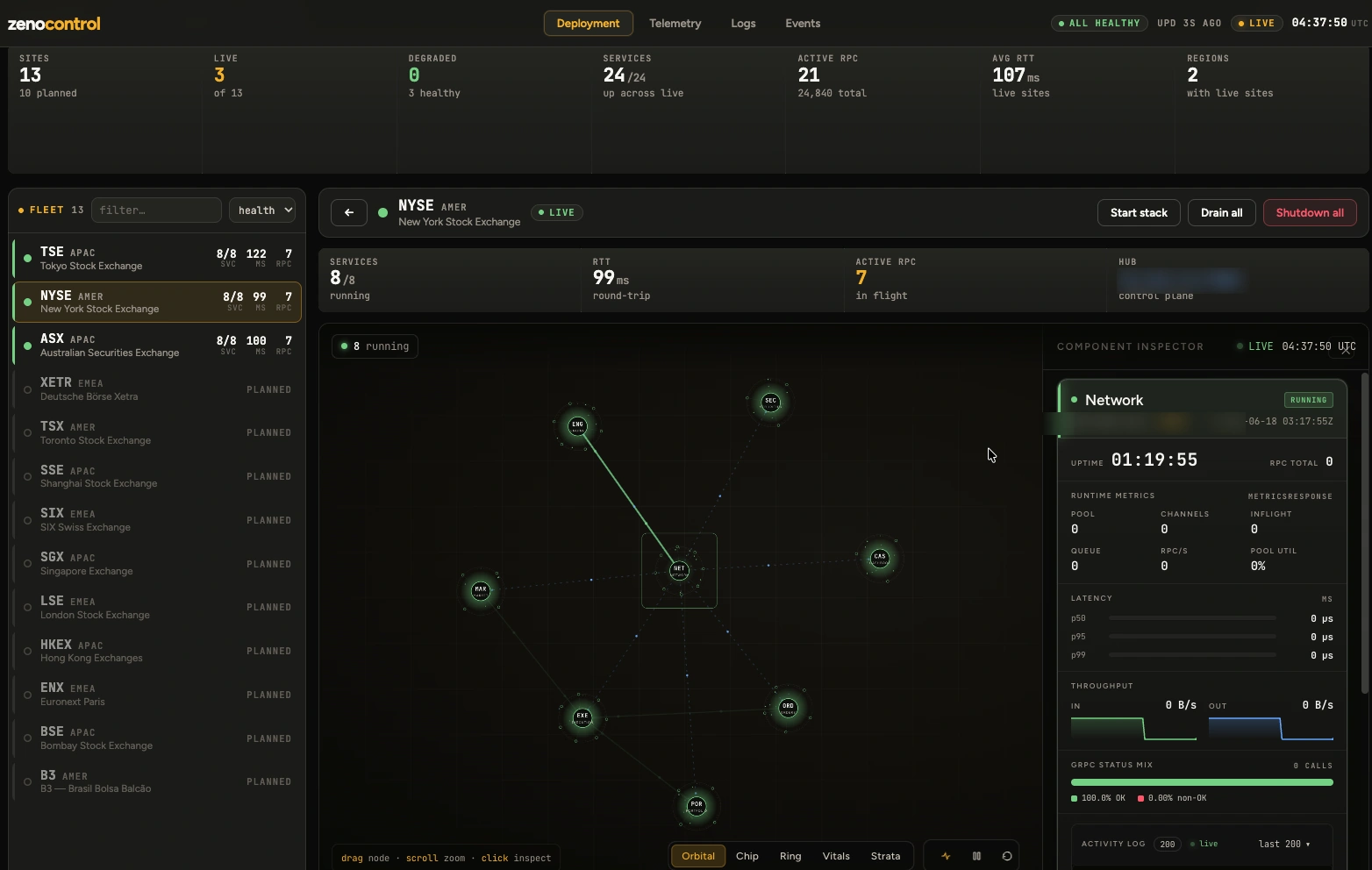
Task: Select BSE Bombay Stock Exchange row
Action: pos(157,738)
